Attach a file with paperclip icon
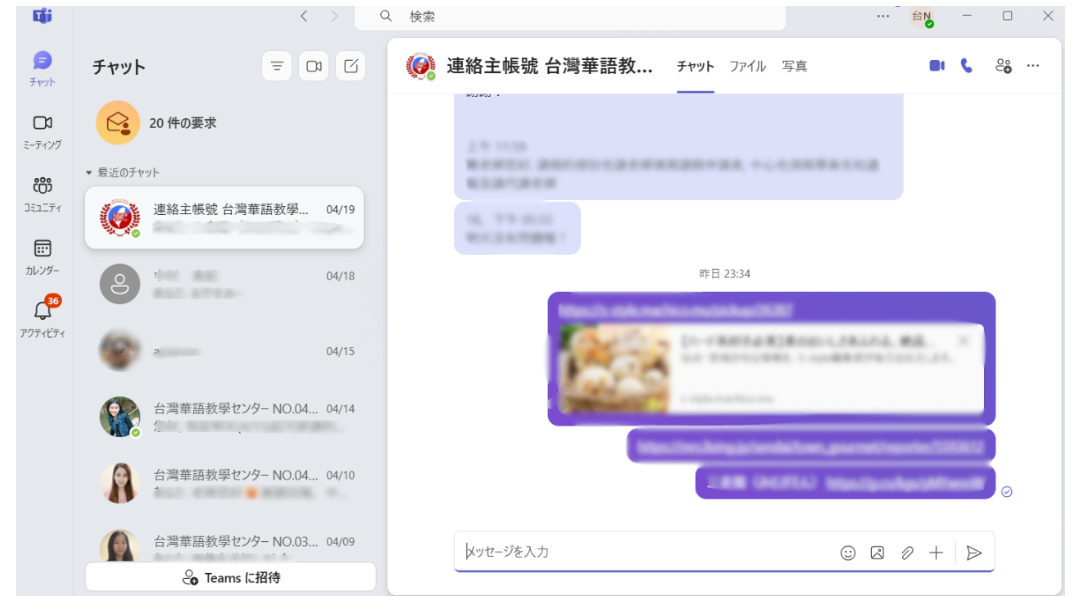Screen dimensions: 1075x596 pos(907,552)
